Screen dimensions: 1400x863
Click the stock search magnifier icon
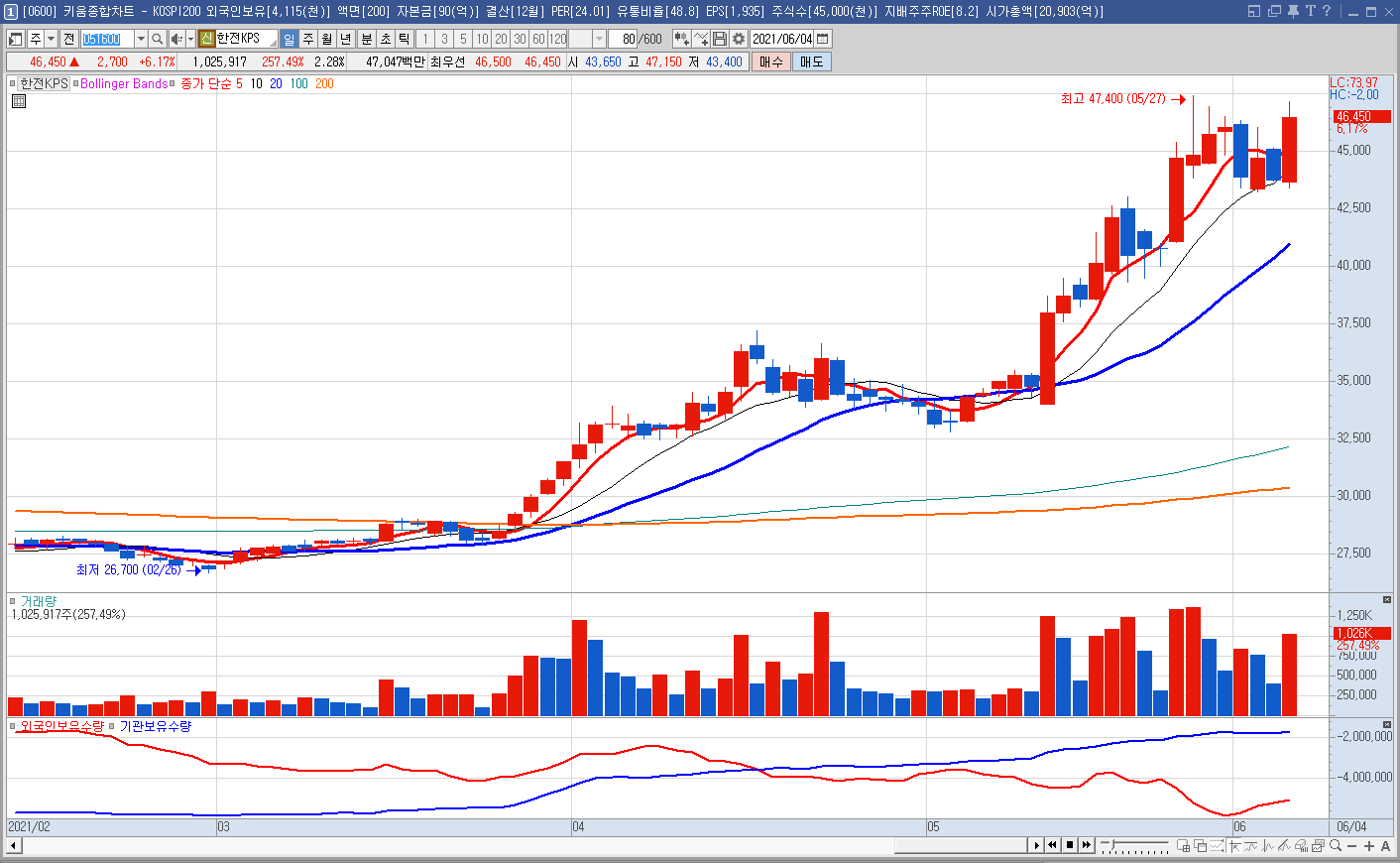pyautogui.click(x=157, y=39)
